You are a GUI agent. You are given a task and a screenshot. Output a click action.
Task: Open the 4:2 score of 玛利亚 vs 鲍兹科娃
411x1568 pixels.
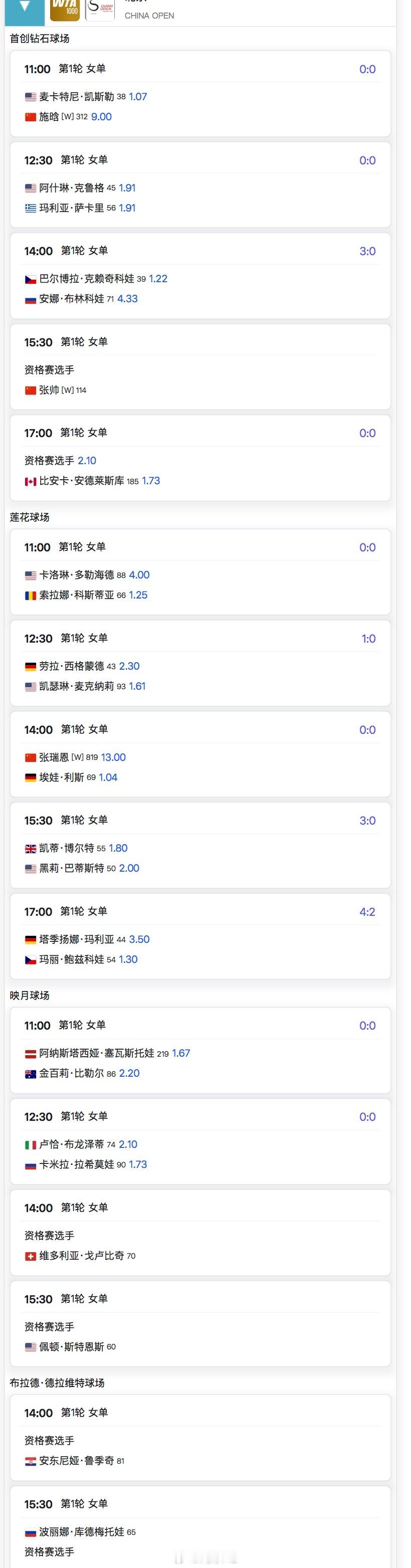point(367,912)
